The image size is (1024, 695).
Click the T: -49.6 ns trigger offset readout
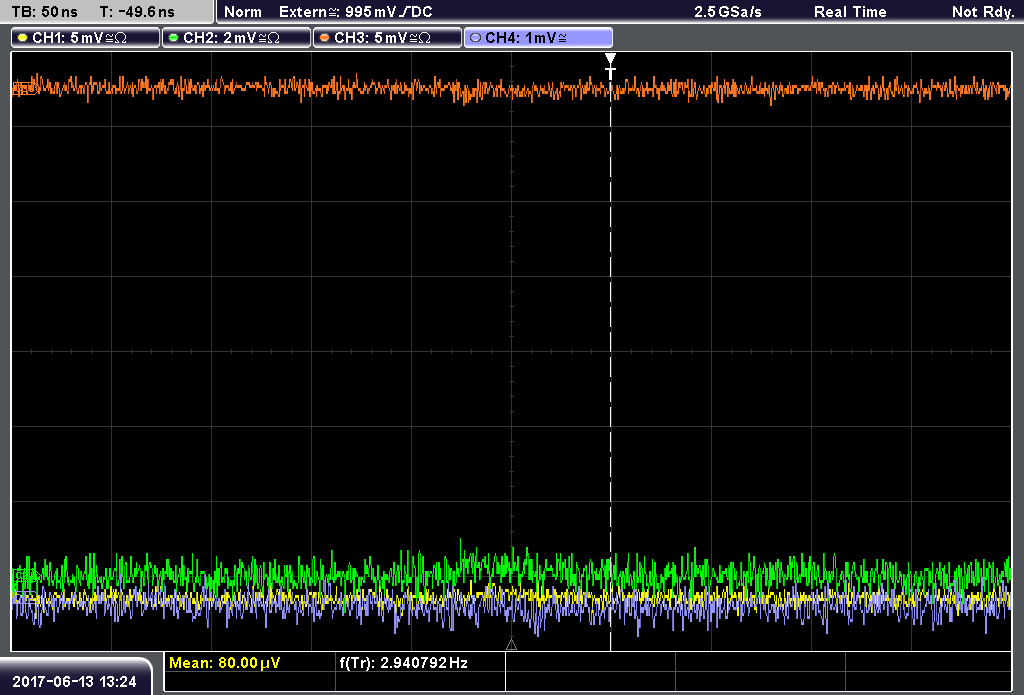point(137,12)
